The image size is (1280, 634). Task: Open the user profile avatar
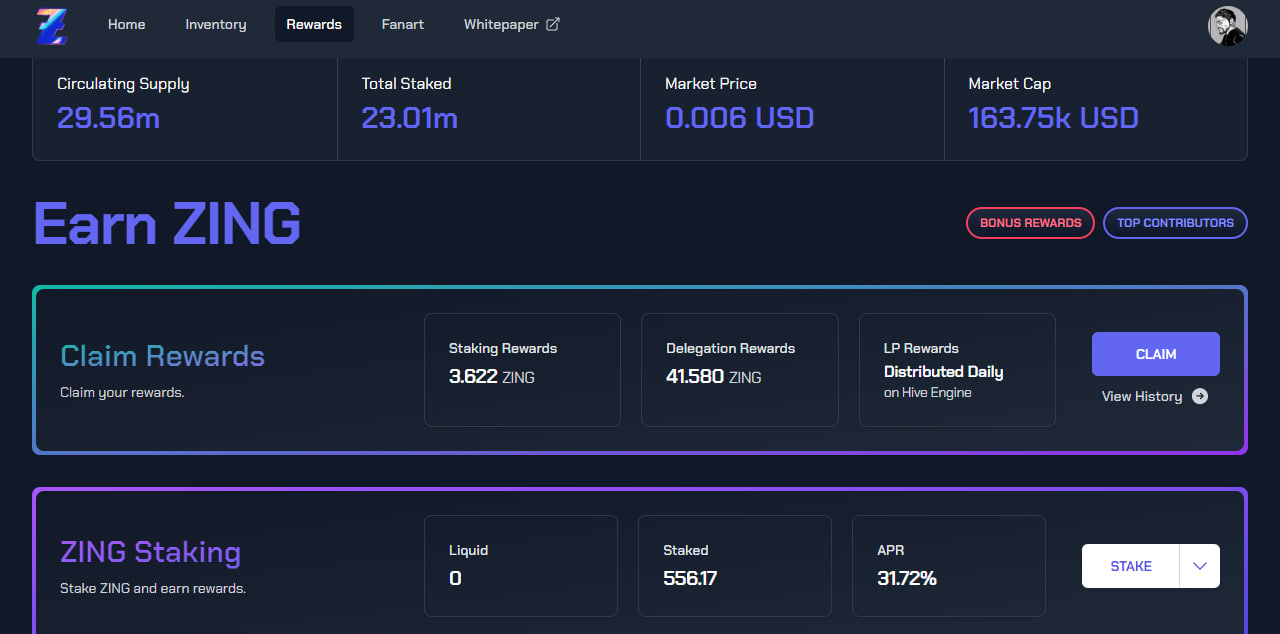coord(1228,26)
